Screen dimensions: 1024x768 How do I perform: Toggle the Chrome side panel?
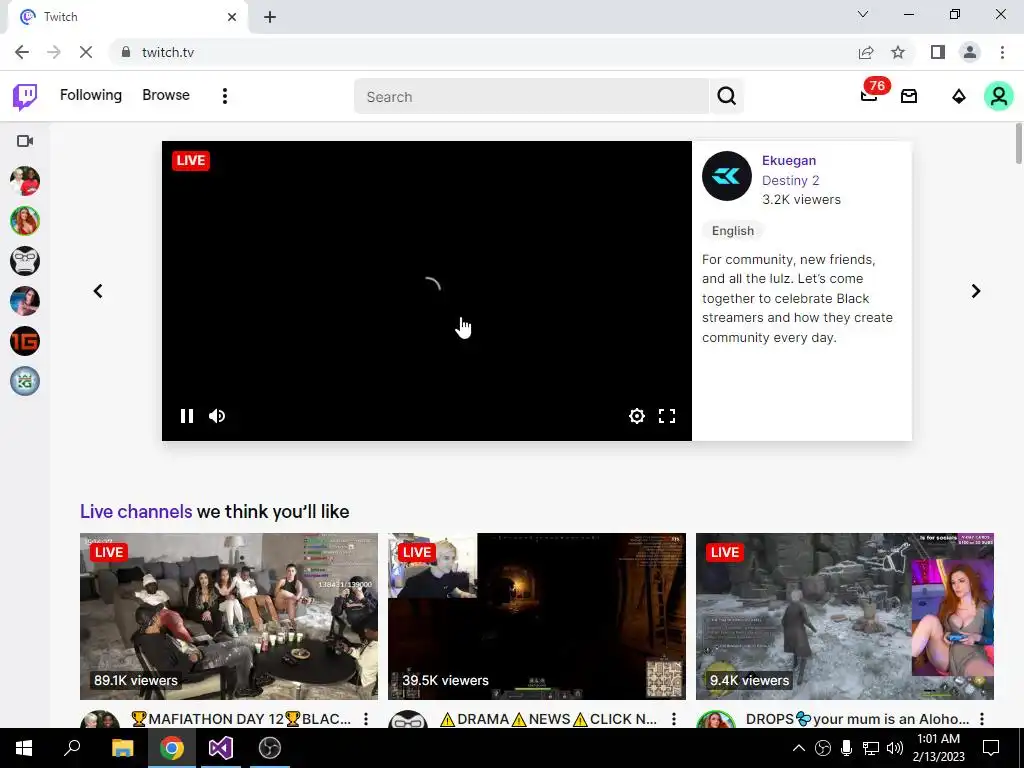coord(938,52)
